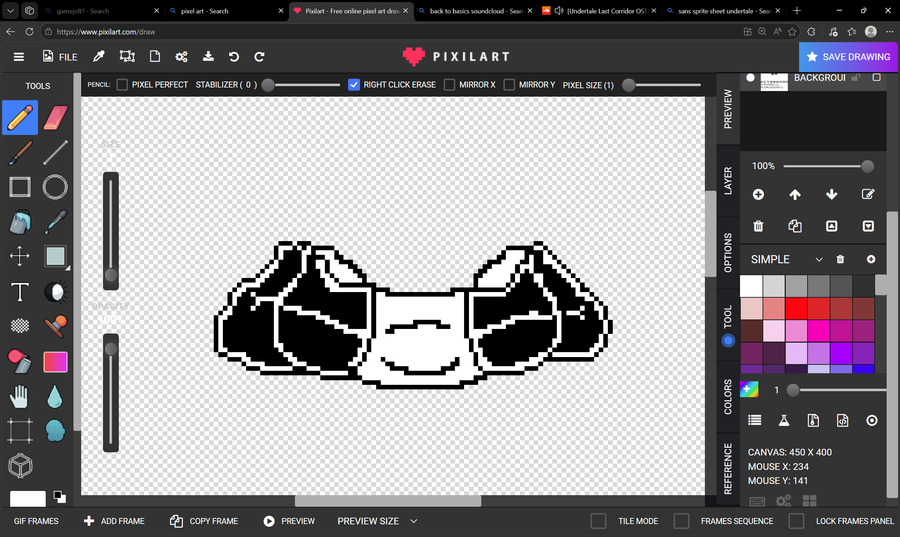Select the 3D cube tool
The height and width of the screenshot is (537, 900).
[x=20, y=466]
